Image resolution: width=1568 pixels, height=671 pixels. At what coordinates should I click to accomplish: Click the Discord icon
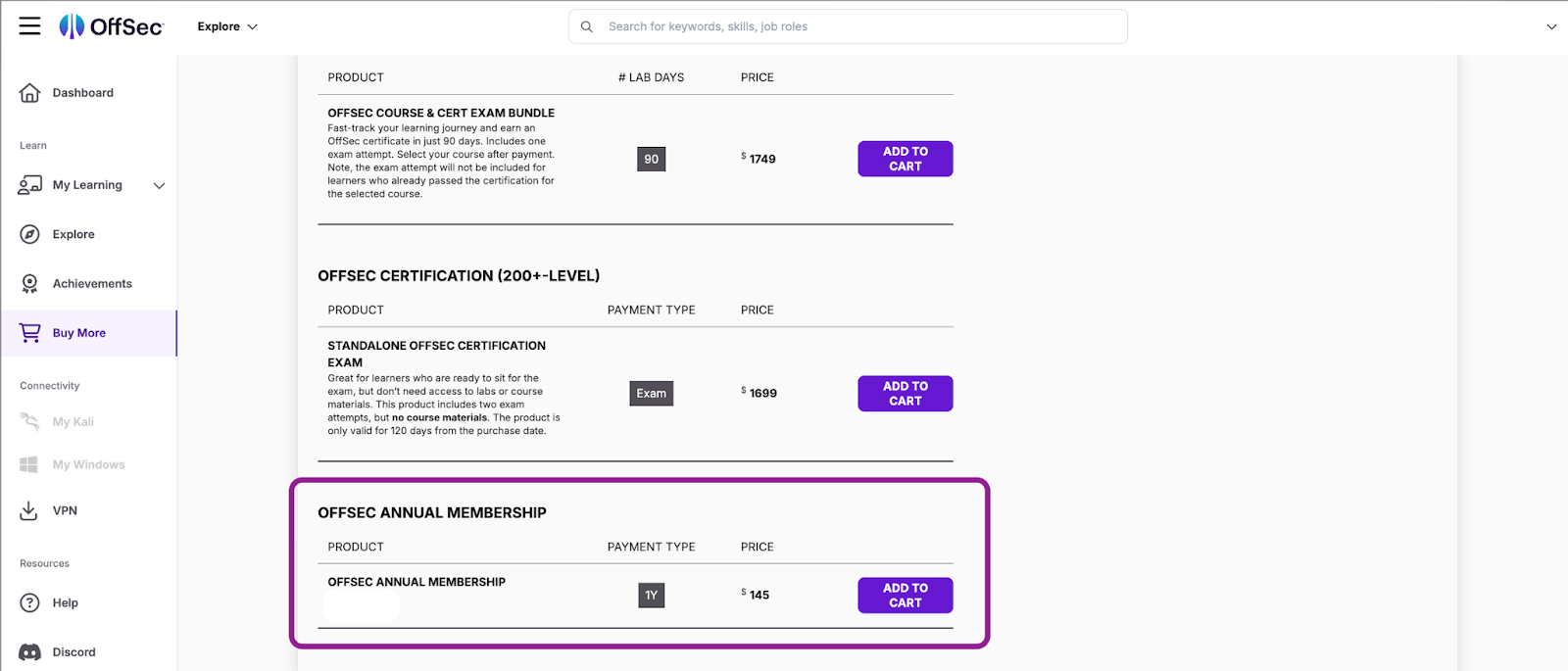(29, 652)
